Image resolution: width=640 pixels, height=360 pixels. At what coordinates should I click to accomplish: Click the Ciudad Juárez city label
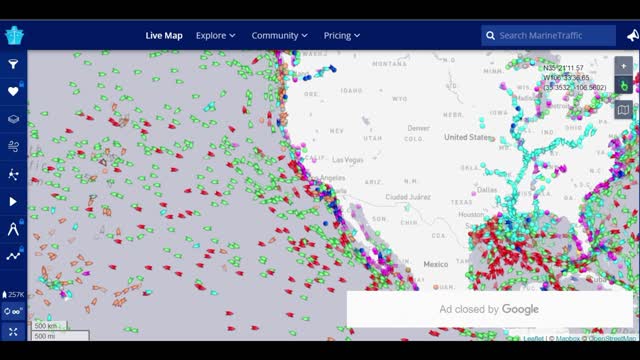click(x=408, y=197)
